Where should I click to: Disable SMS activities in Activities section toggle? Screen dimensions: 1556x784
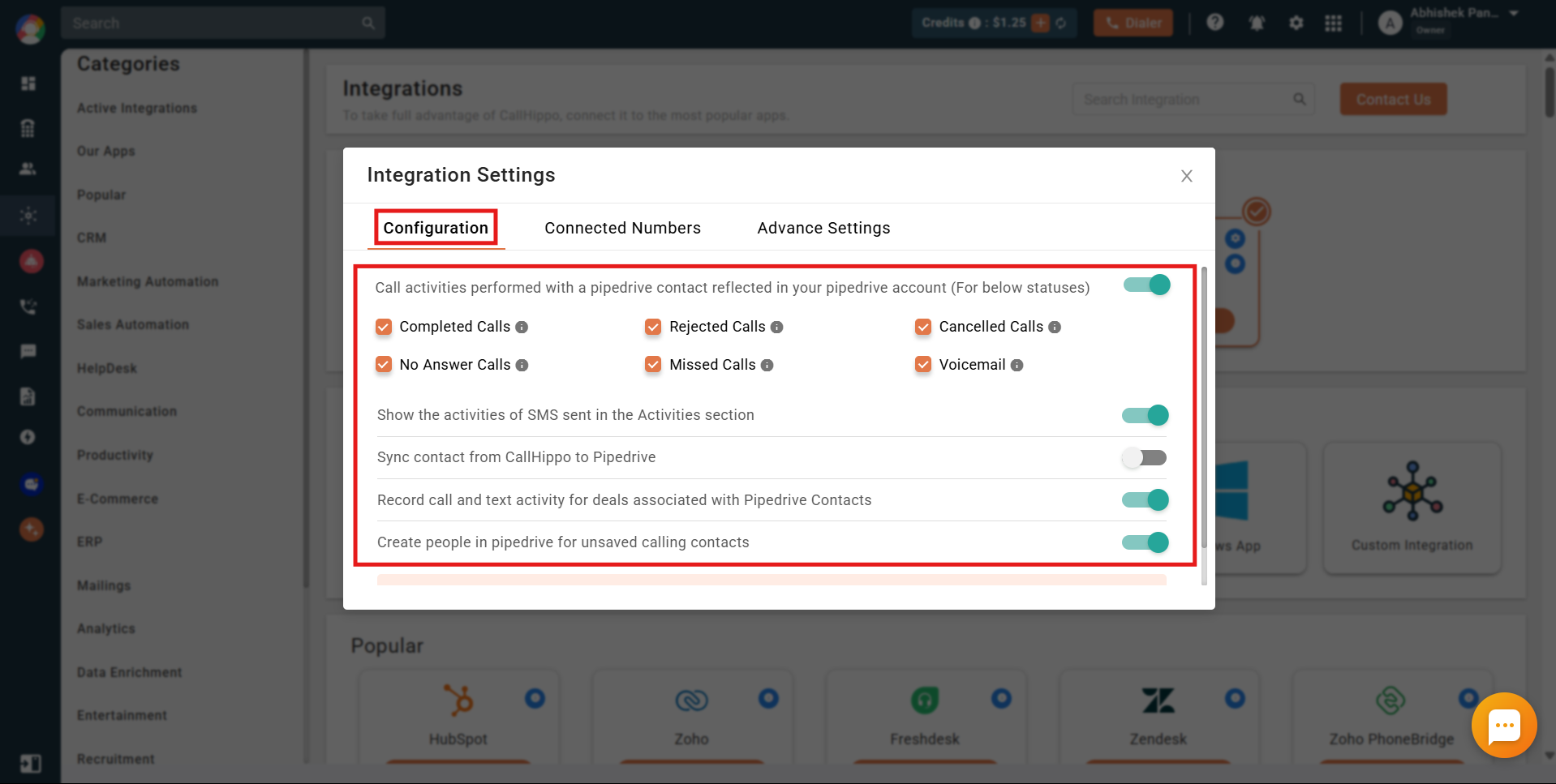coord(1145,415)
